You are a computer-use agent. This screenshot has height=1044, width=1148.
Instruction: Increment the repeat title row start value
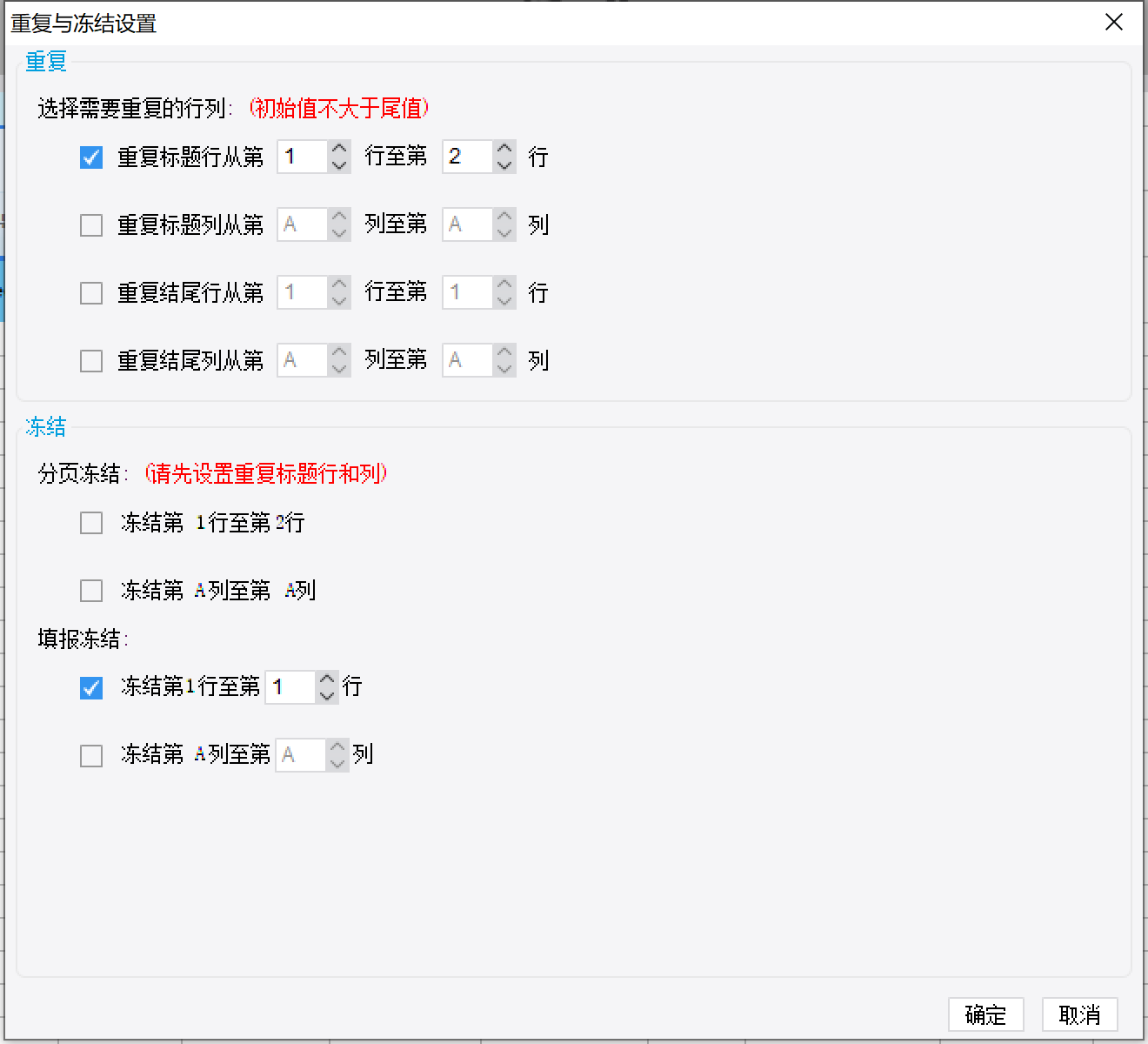[339, 150]
